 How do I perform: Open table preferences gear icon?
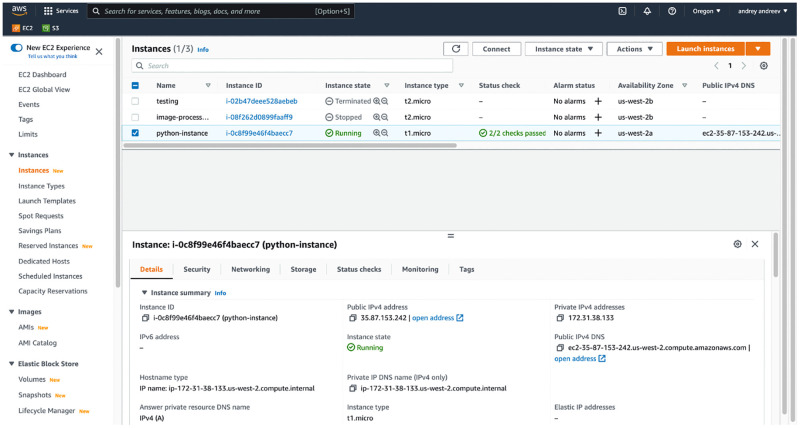[763, 66]
